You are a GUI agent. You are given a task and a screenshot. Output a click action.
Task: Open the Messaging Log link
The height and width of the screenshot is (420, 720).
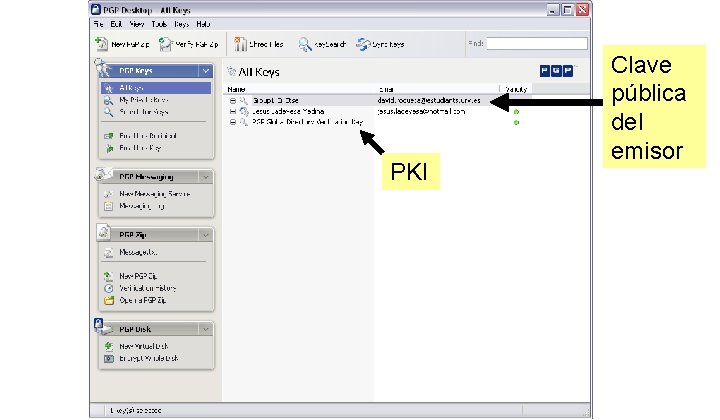click(x=141, y=207)
